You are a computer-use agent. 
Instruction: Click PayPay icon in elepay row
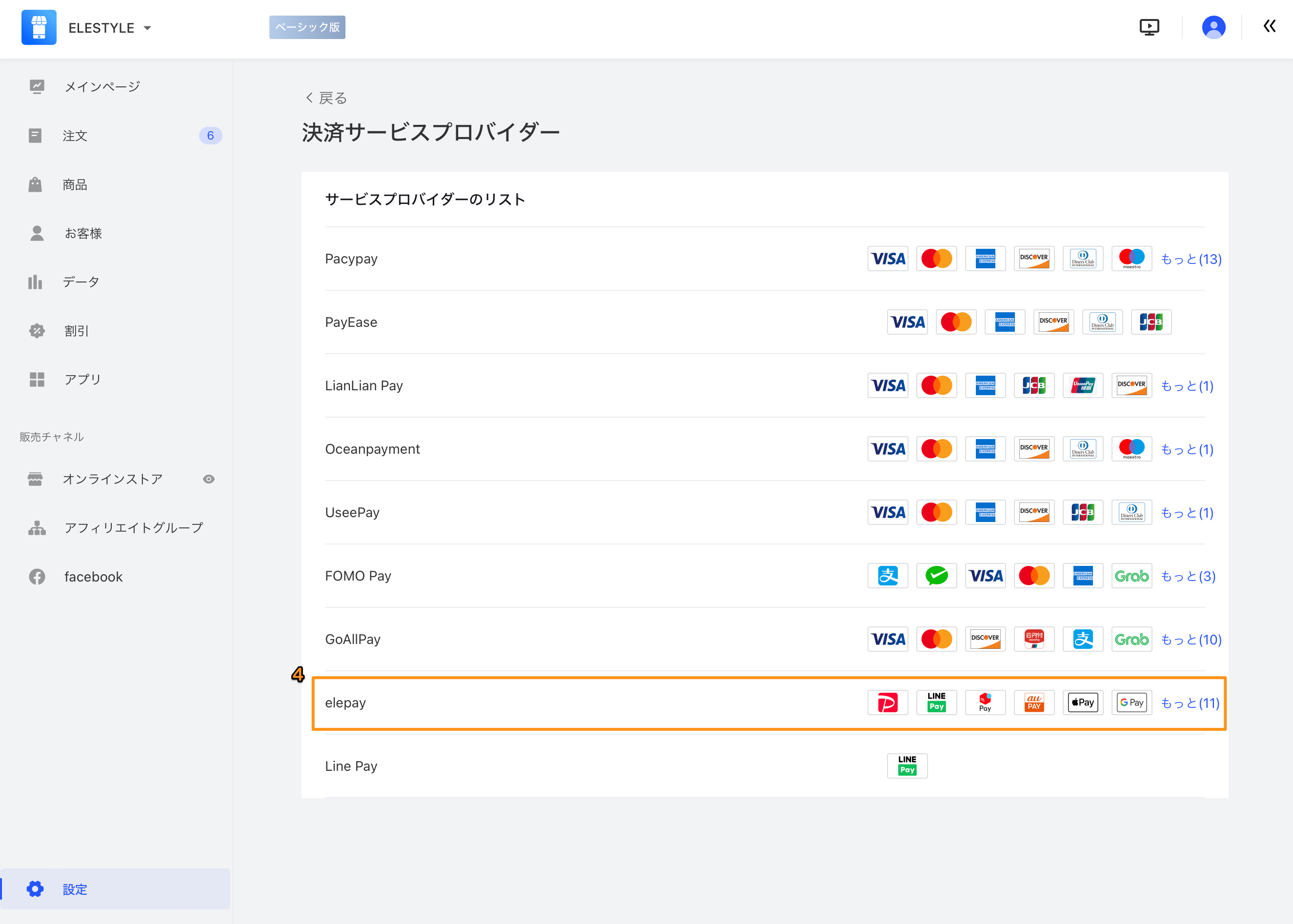(887, 703)
